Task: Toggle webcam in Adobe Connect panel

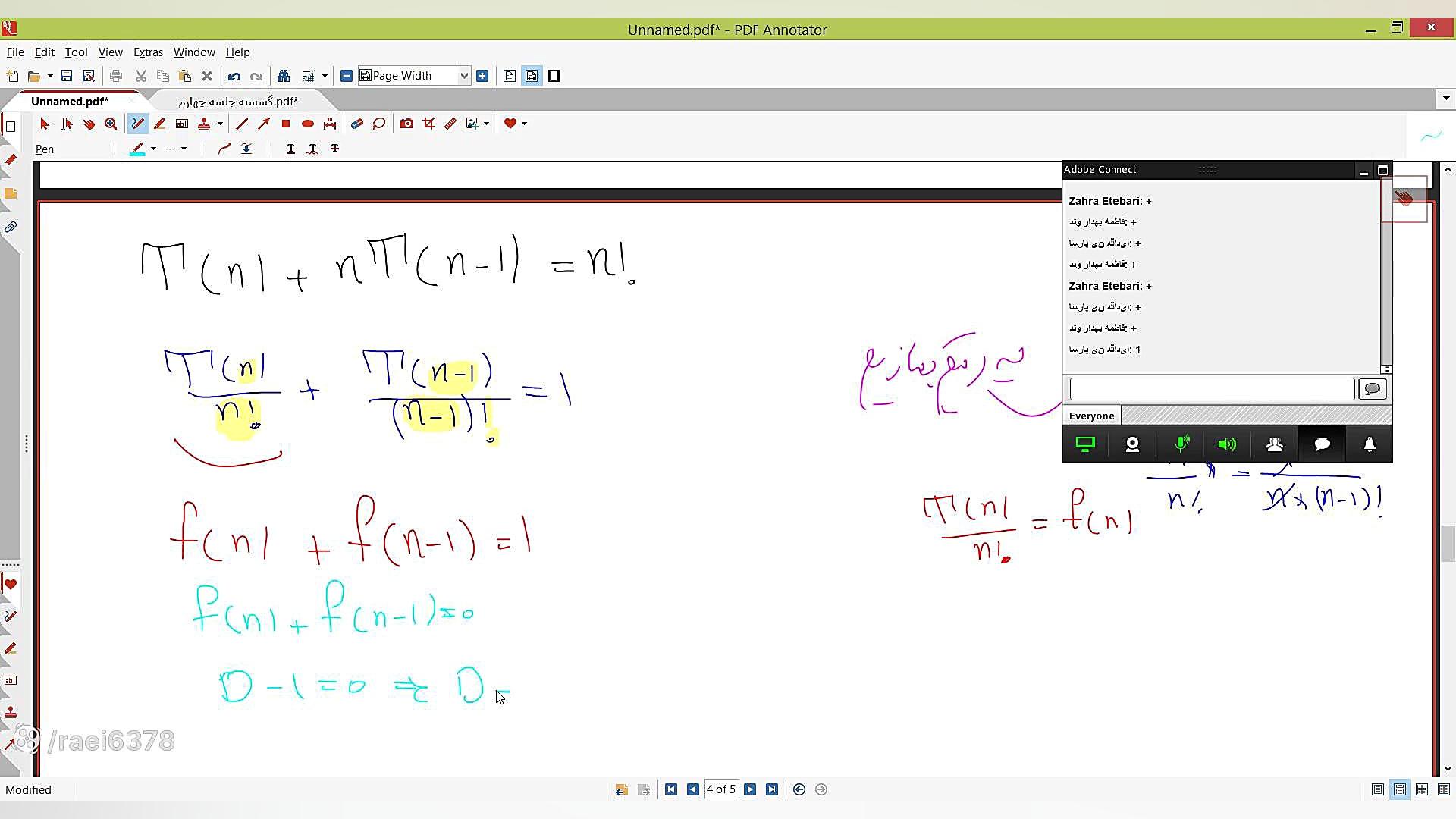Action: (x=1132, y=444)
